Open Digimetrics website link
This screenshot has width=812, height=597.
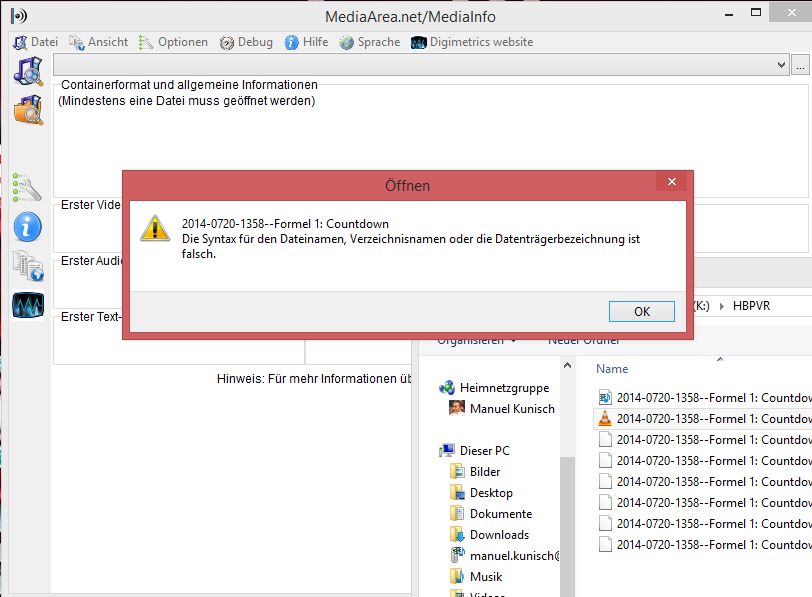click(472, 42)
